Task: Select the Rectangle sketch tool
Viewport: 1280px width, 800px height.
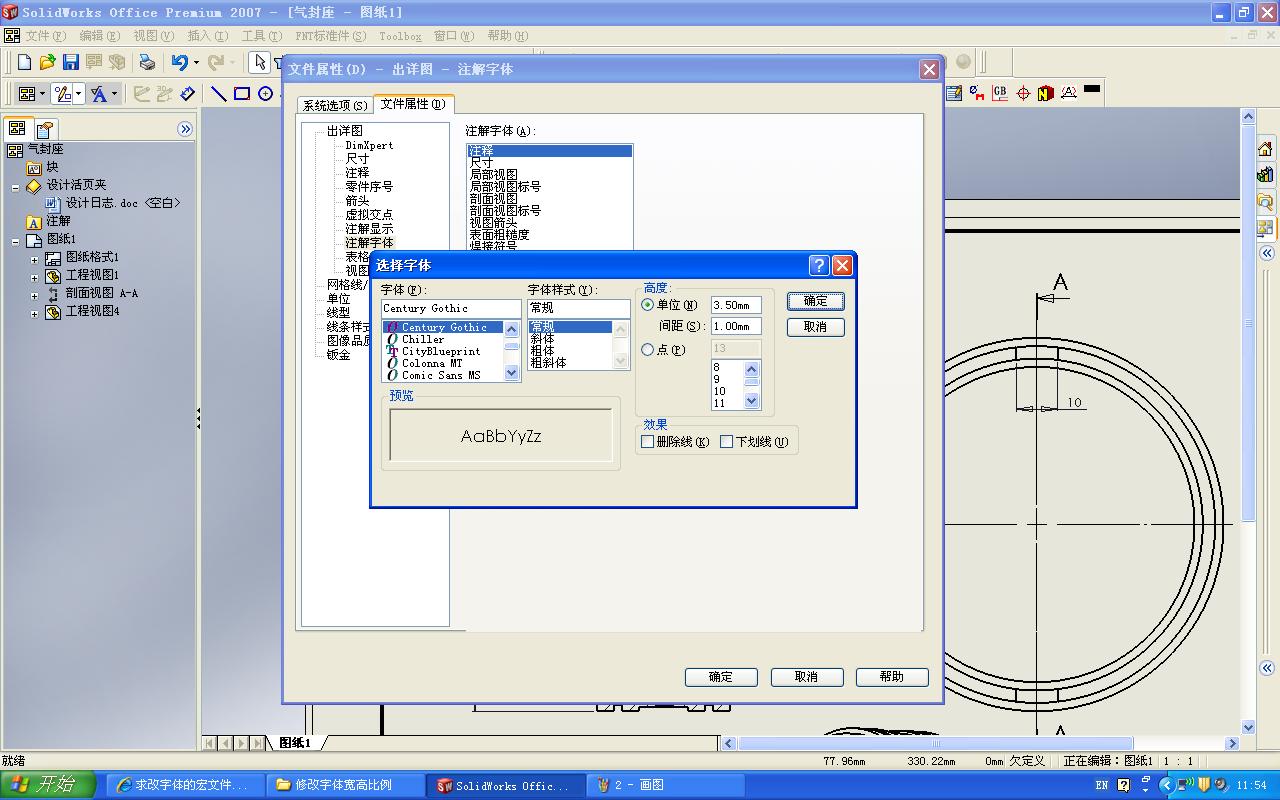Action: (242, 94)
